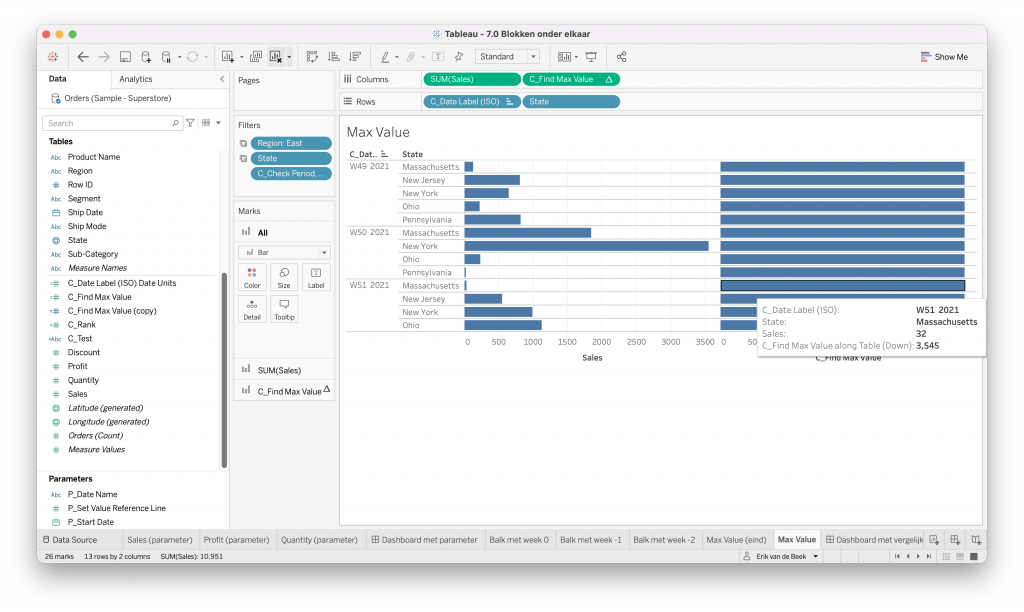1024x612 pixels.
Task: Click the Undo arrow in the toolbar
Action: click(82, 56)
